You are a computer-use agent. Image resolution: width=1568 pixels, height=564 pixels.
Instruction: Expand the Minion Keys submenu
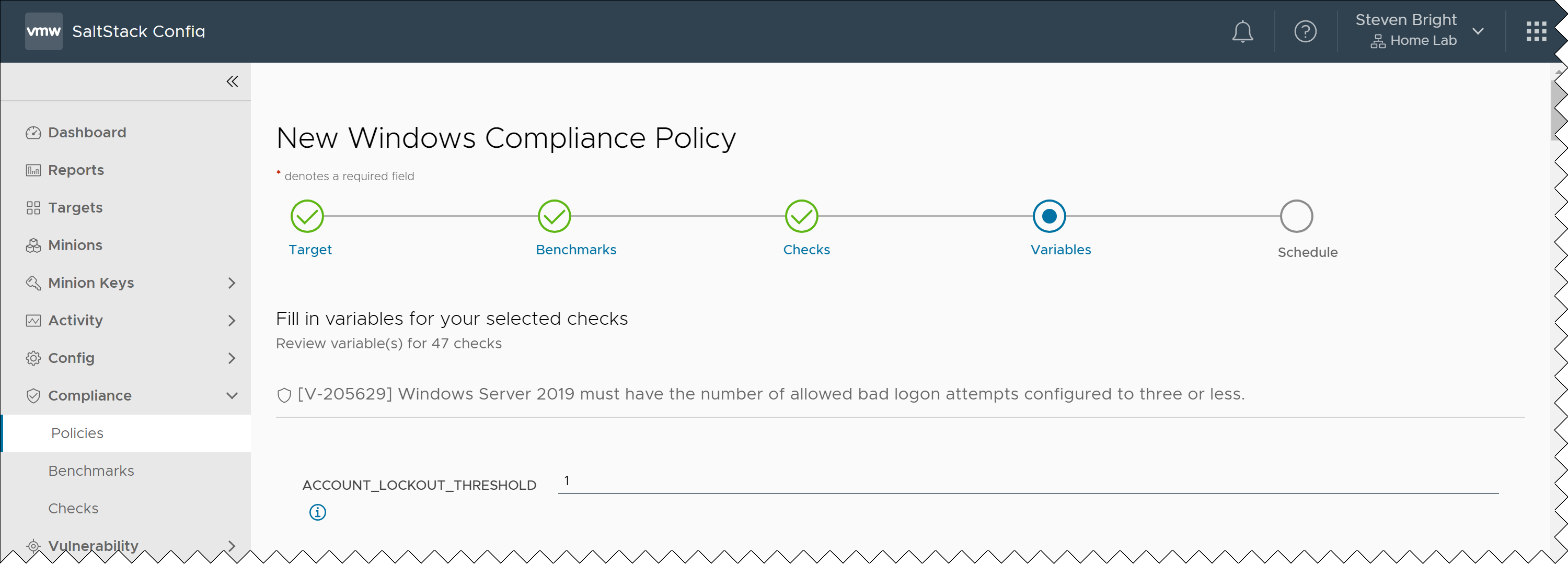232,283
